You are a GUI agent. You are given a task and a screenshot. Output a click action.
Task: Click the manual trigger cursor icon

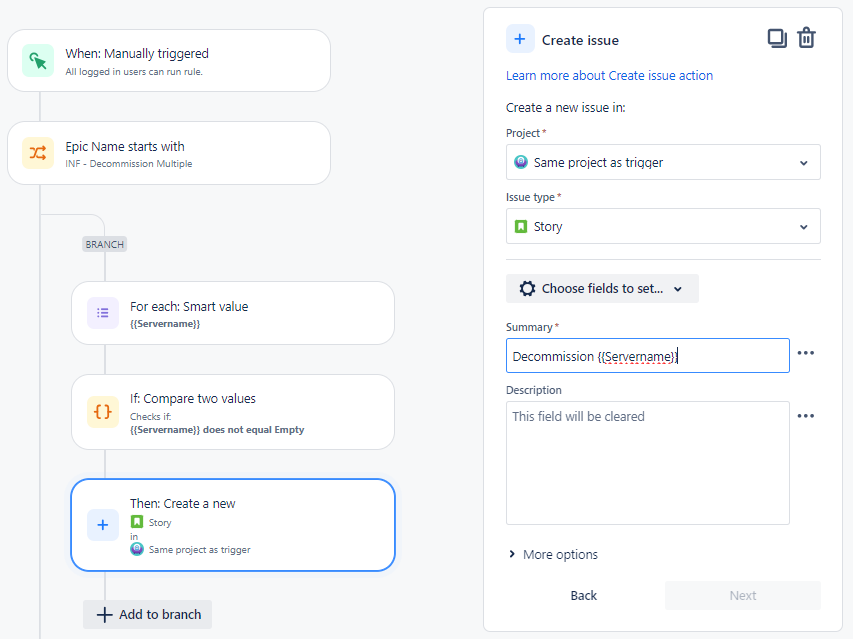[38, 61]
